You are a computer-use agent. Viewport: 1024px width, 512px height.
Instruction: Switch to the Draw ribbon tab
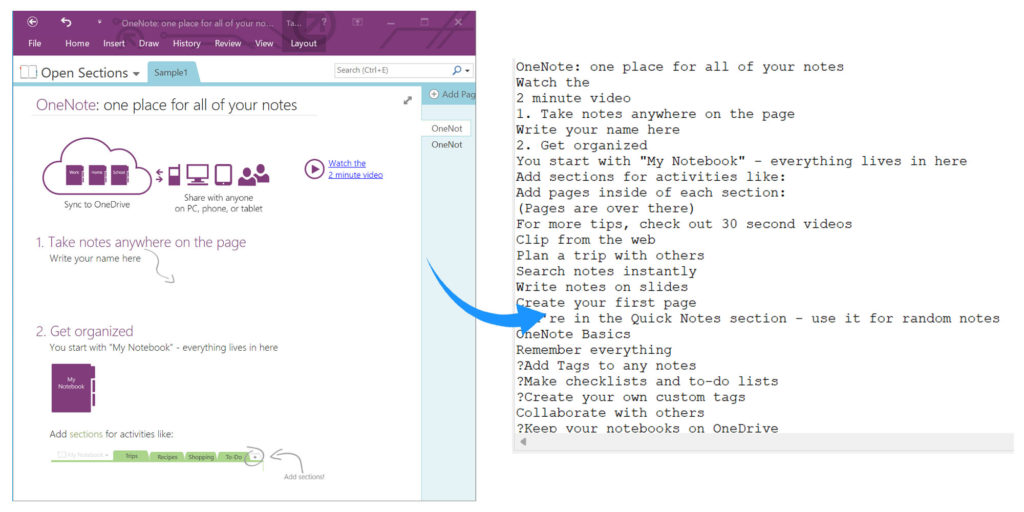point(149,44)
